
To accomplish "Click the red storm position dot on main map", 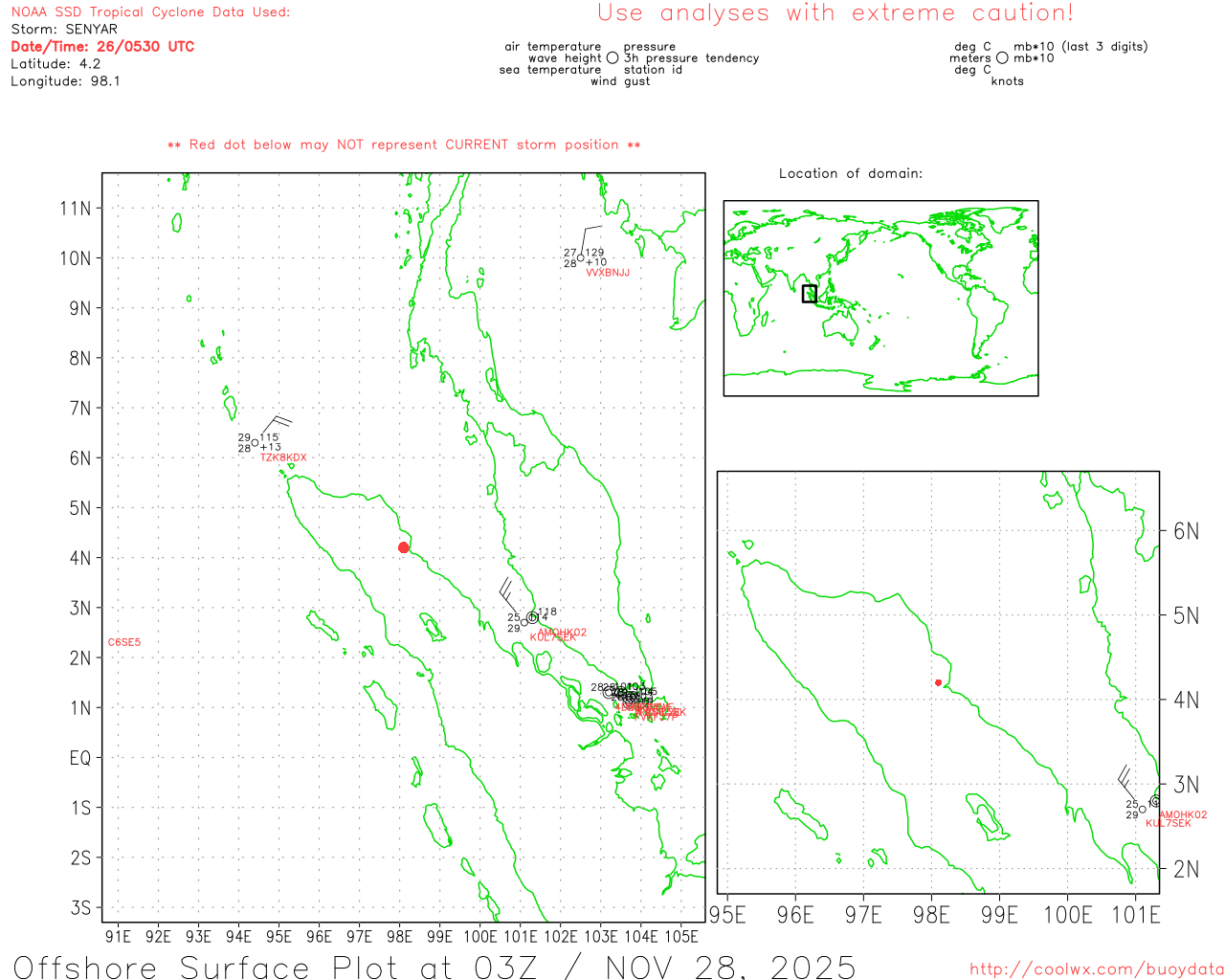I will click(403, 547).
